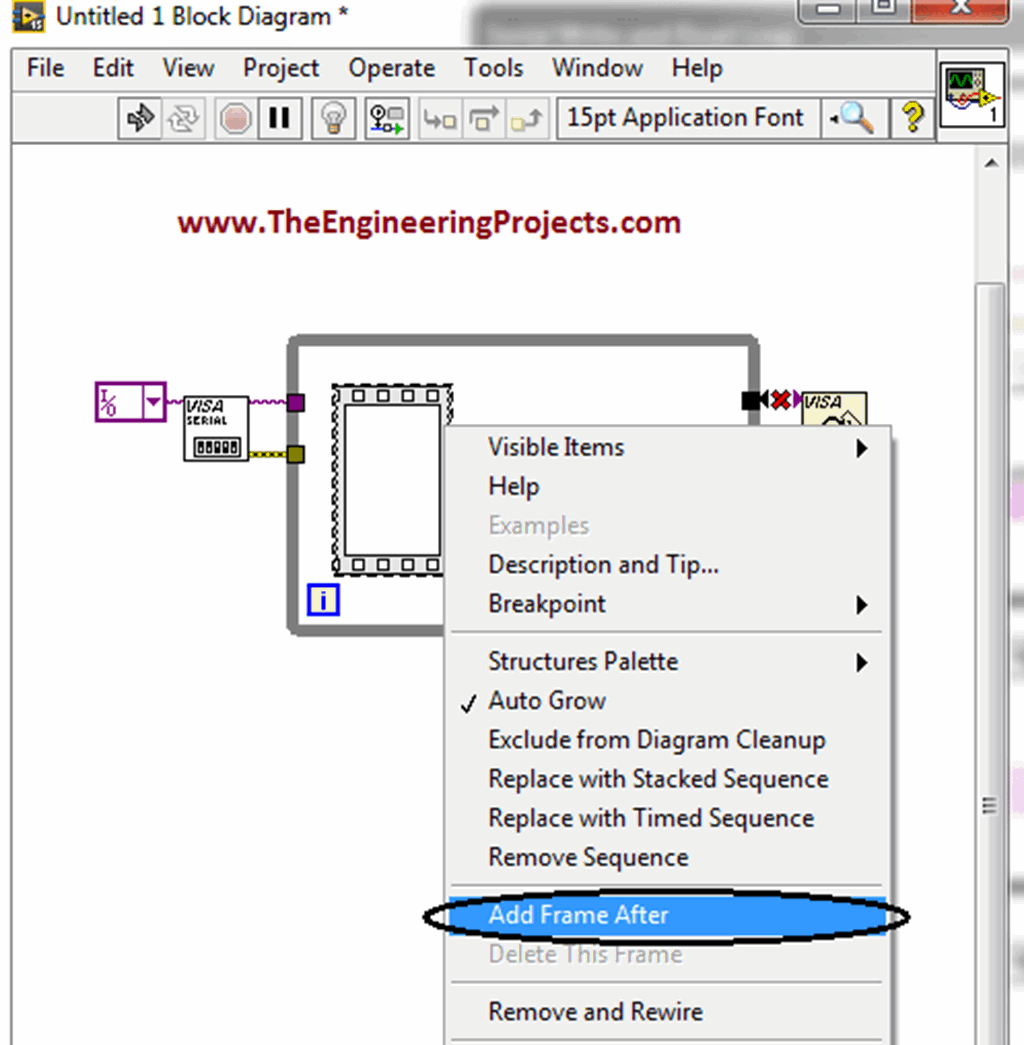
Task: Expand the Visible Items submenu
Action: point(556,447)
